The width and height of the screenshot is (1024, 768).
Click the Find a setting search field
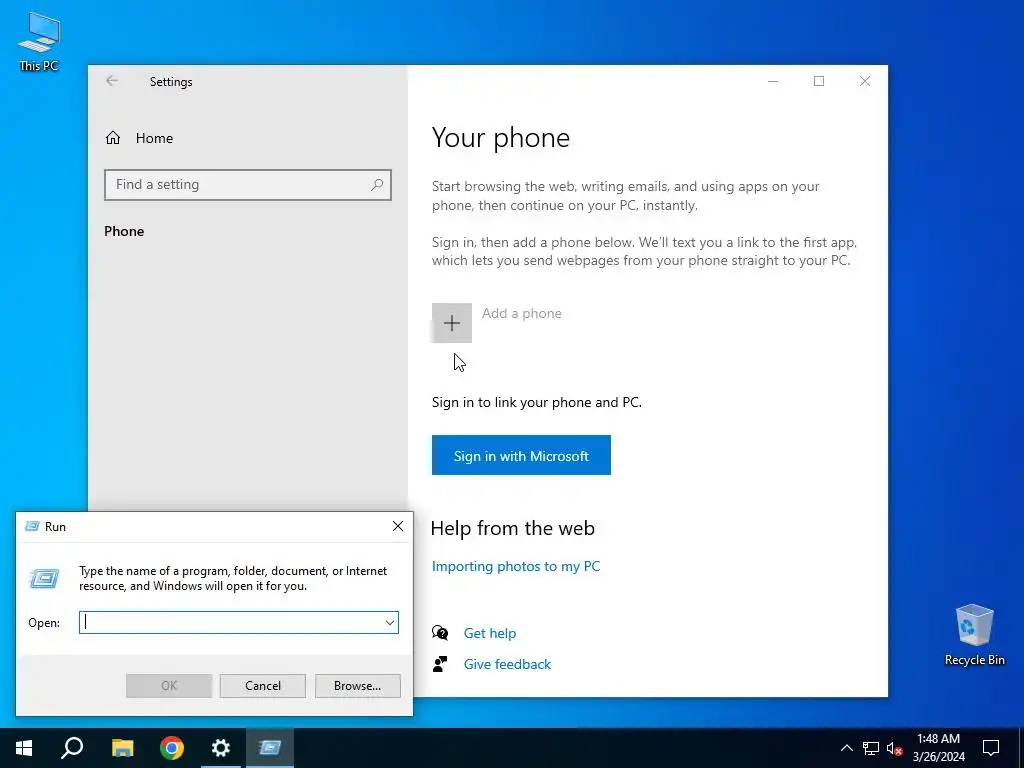(248, 185)
